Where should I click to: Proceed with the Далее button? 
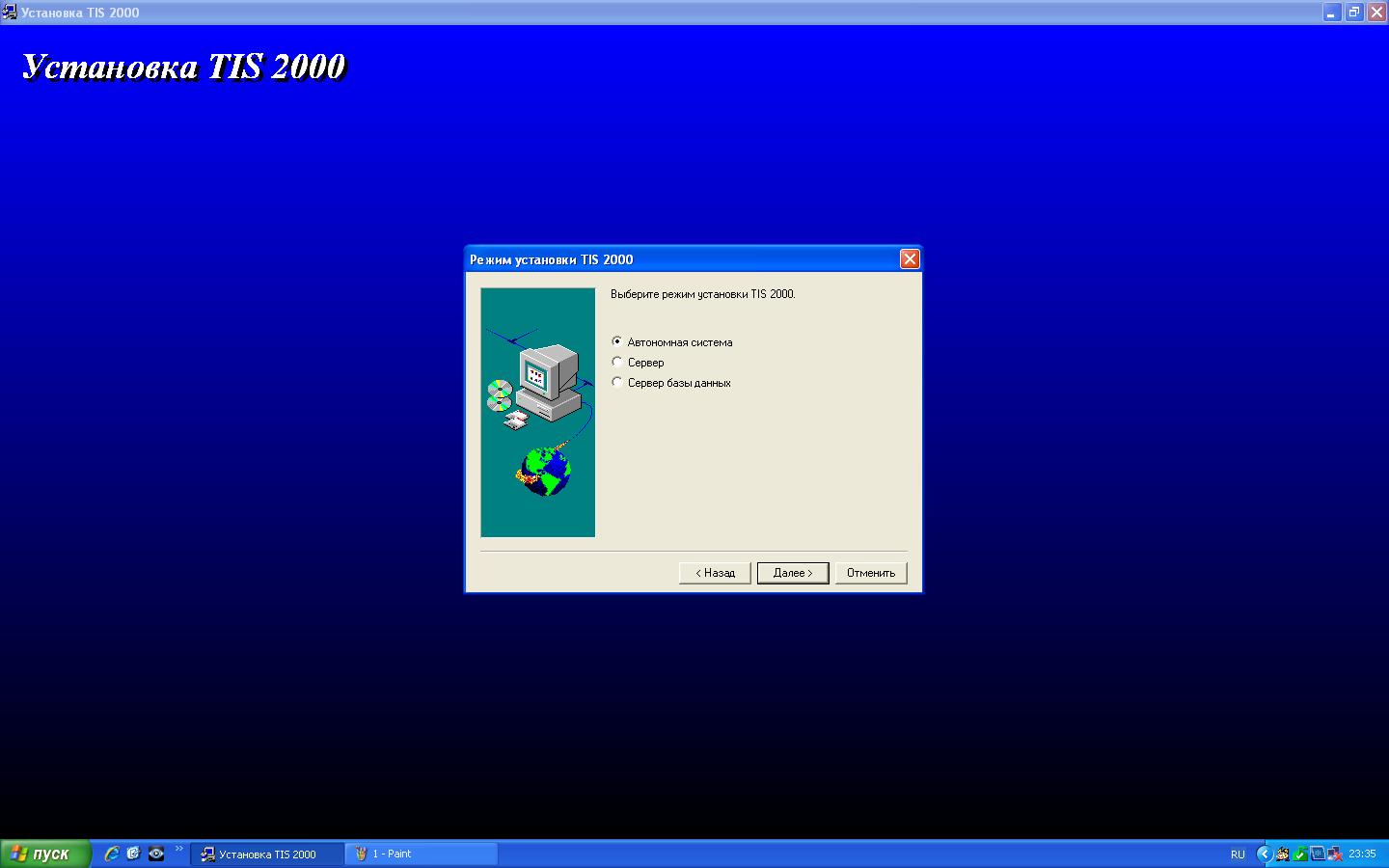(793, 573)
